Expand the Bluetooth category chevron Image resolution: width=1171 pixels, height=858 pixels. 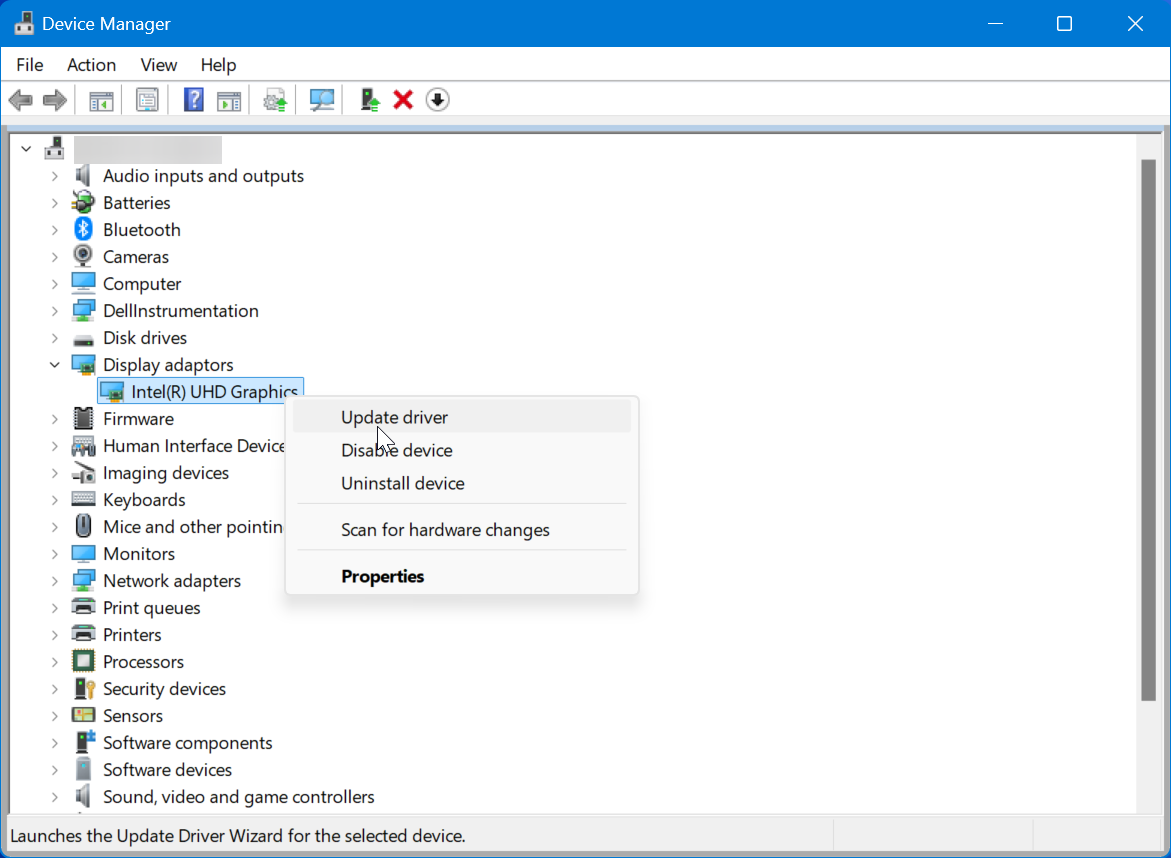click(x=55, y=230)
